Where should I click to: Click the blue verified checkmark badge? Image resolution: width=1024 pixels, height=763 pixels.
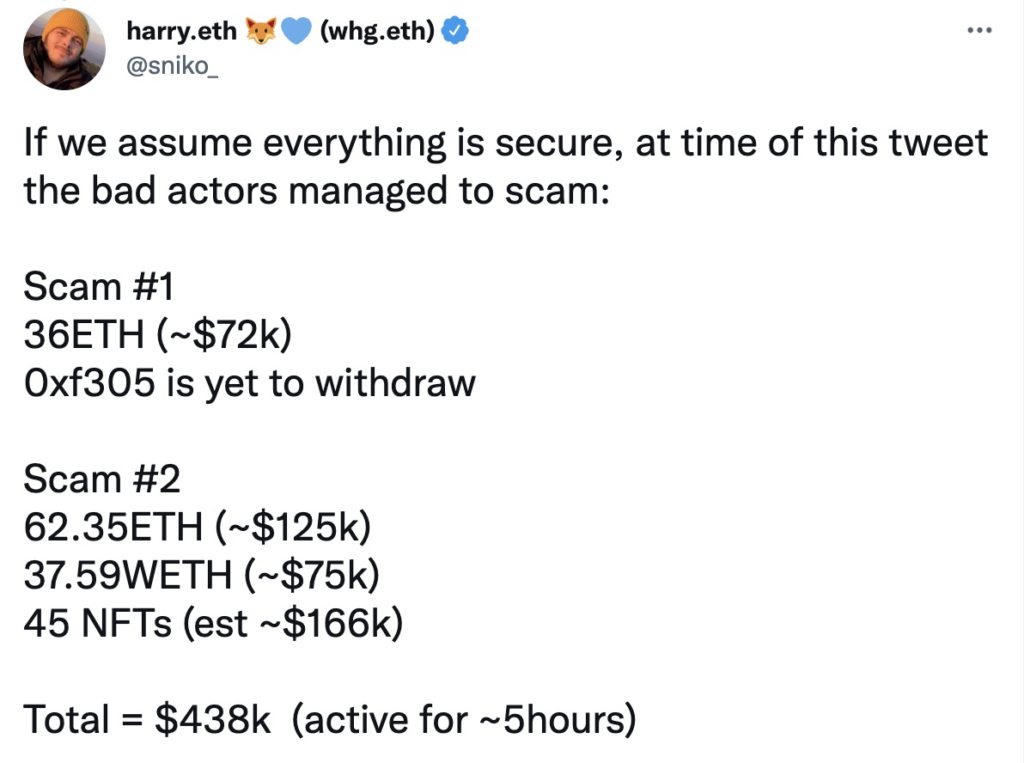tap(456, 31)
